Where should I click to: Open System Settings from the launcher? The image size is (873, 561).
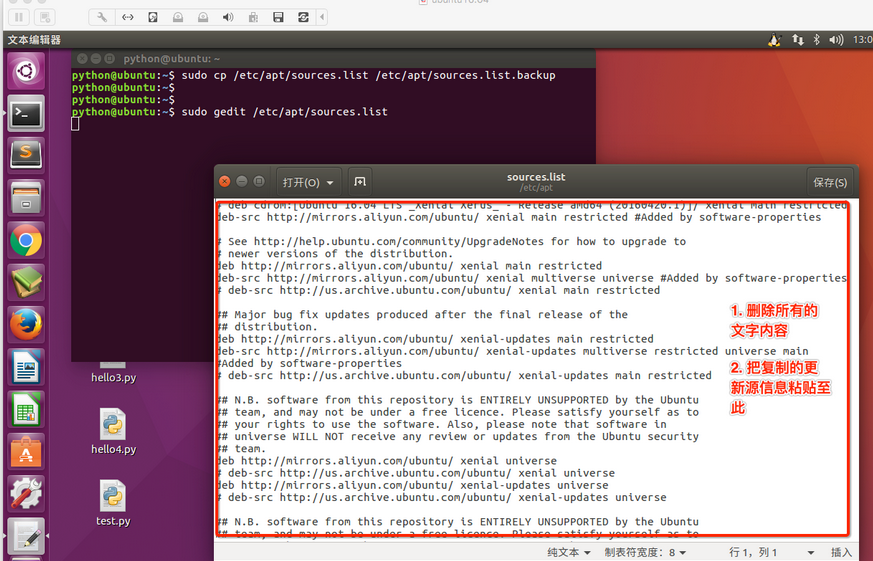point(26,493)
